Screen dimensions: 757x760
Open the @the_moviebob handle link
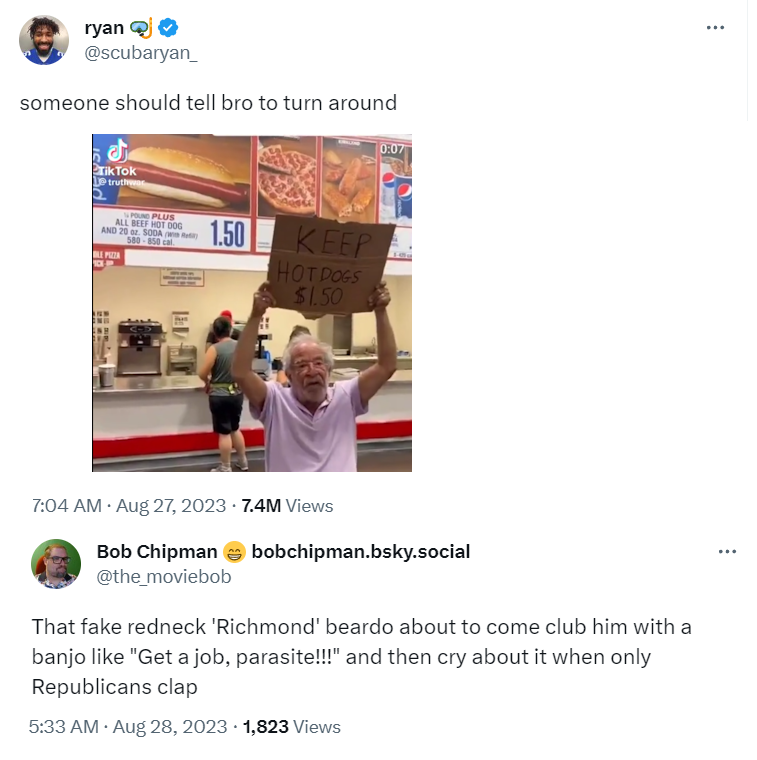coord(163,575)
